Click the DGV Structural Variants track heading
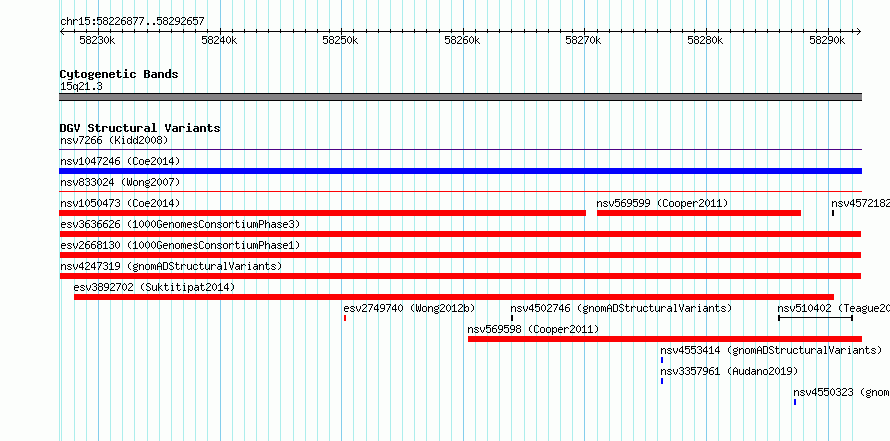Screen dimensions: 890x441 click(x=140, y=128)
